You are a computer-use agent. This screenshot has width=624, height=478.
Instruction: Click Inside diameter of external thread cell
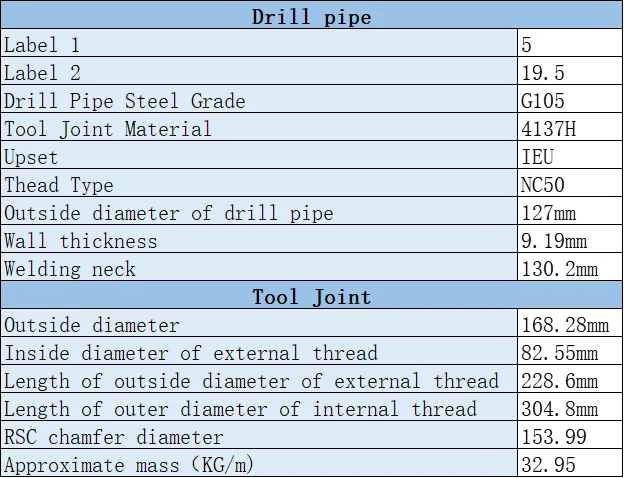tap(259, 351)
